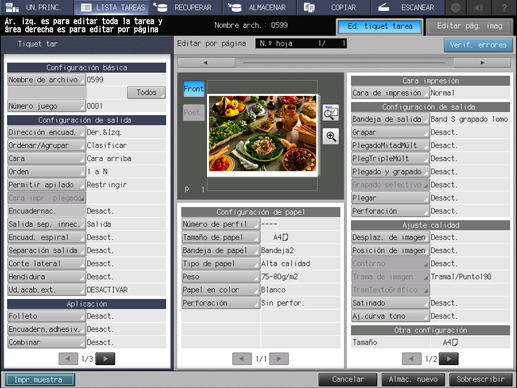Go to previous sheet with left arrow bar
The image size is (517, 388).
pos(206,63)
